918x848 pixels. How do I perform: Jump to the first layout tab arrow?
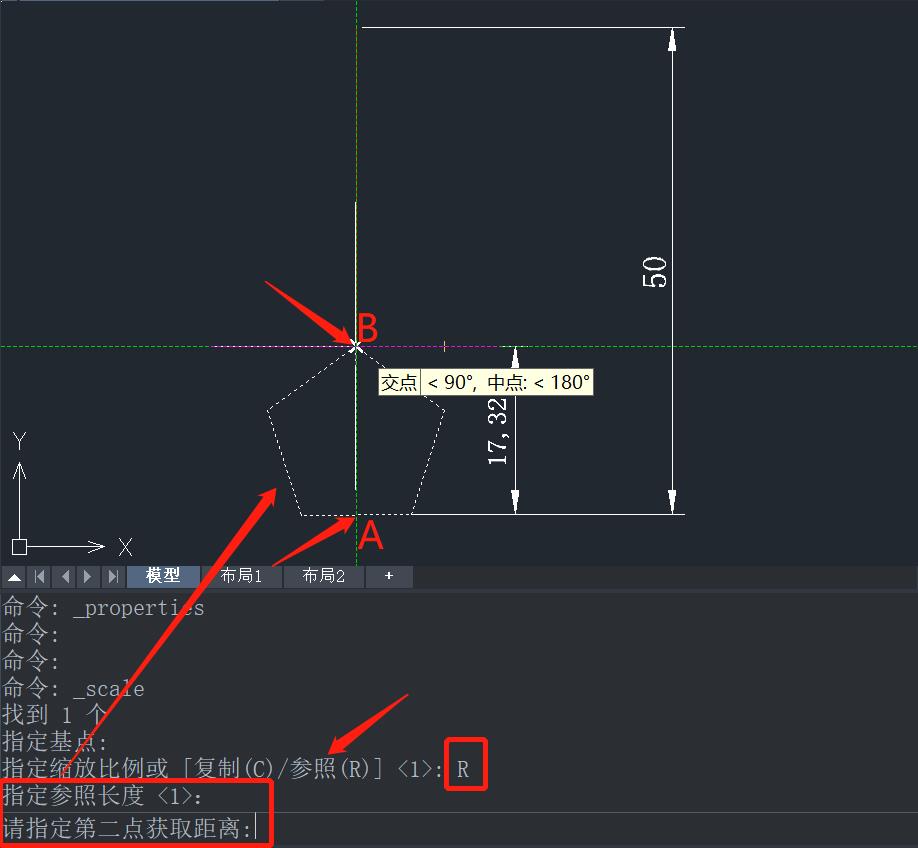coord(39,577)
